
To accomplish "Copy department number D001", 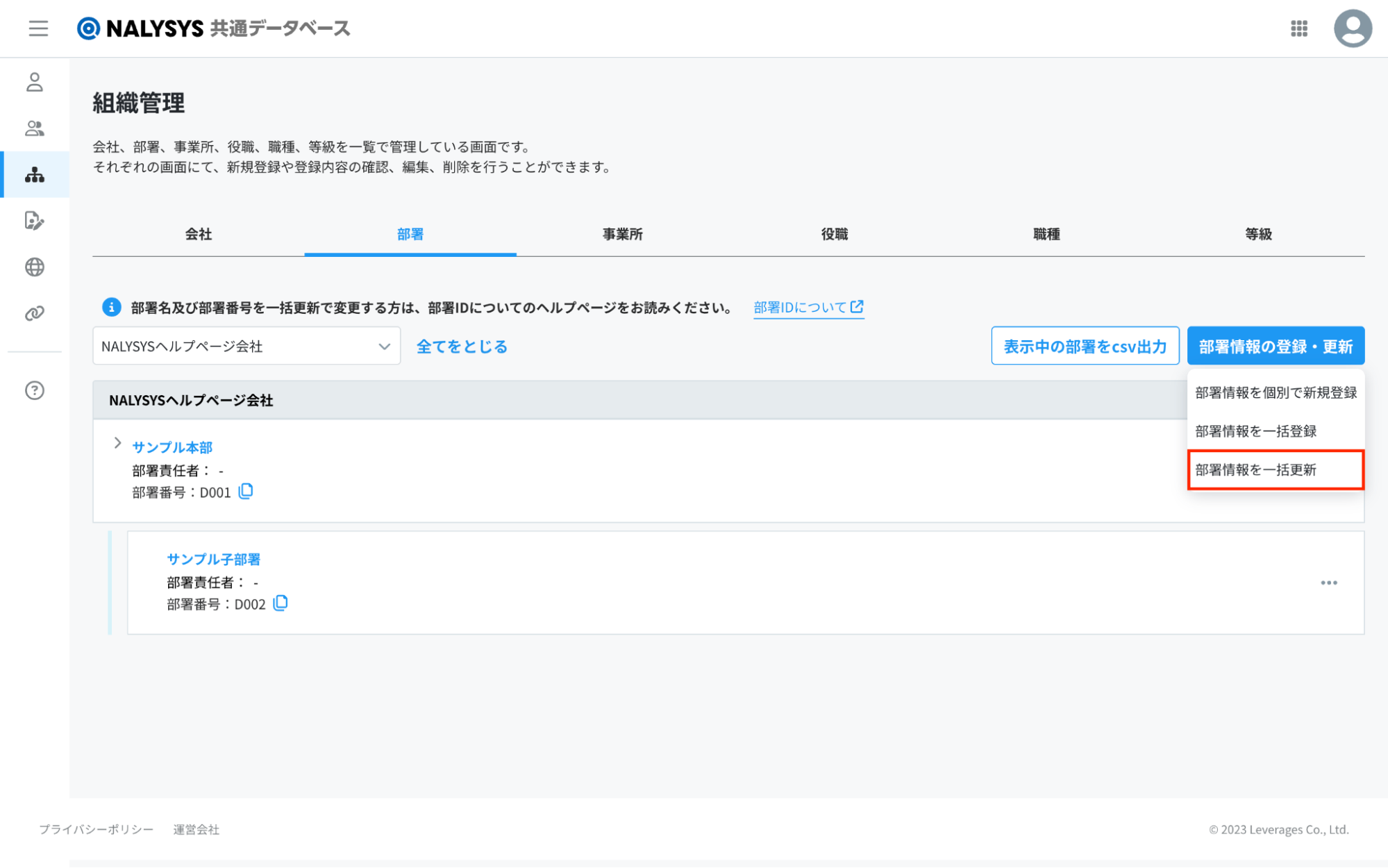I will coord(246,492).
